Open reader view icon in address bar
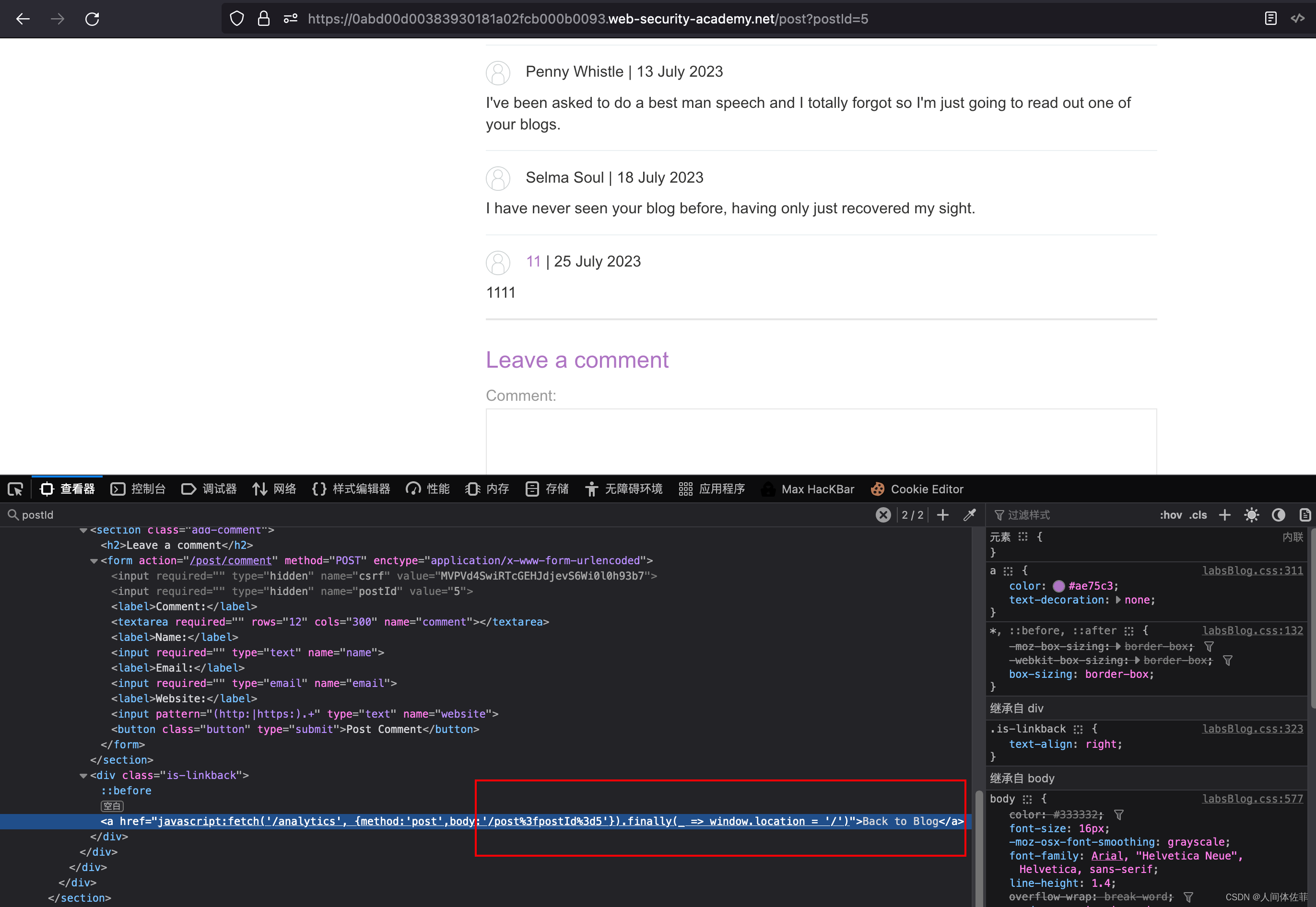The height and width of the screenshot is (907, 1316). (x=1270, y=19)
